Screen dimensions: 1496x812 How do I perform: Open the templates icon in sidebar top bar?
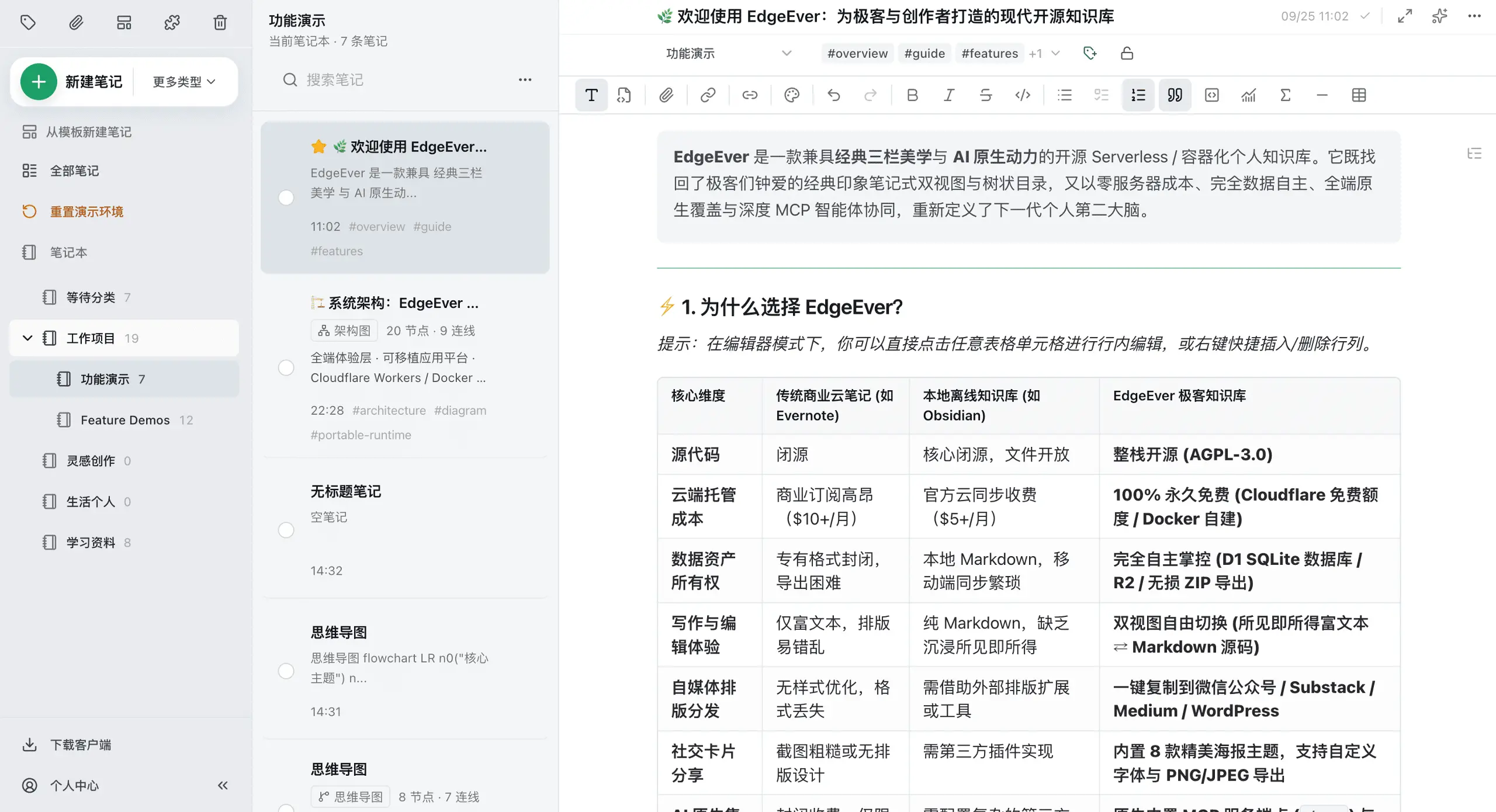124,23
